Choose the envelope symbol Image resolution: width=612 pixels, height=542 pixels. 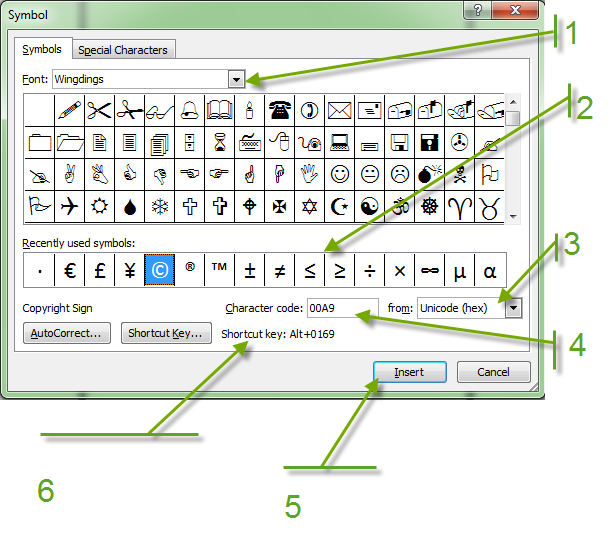tap(340, 110)
